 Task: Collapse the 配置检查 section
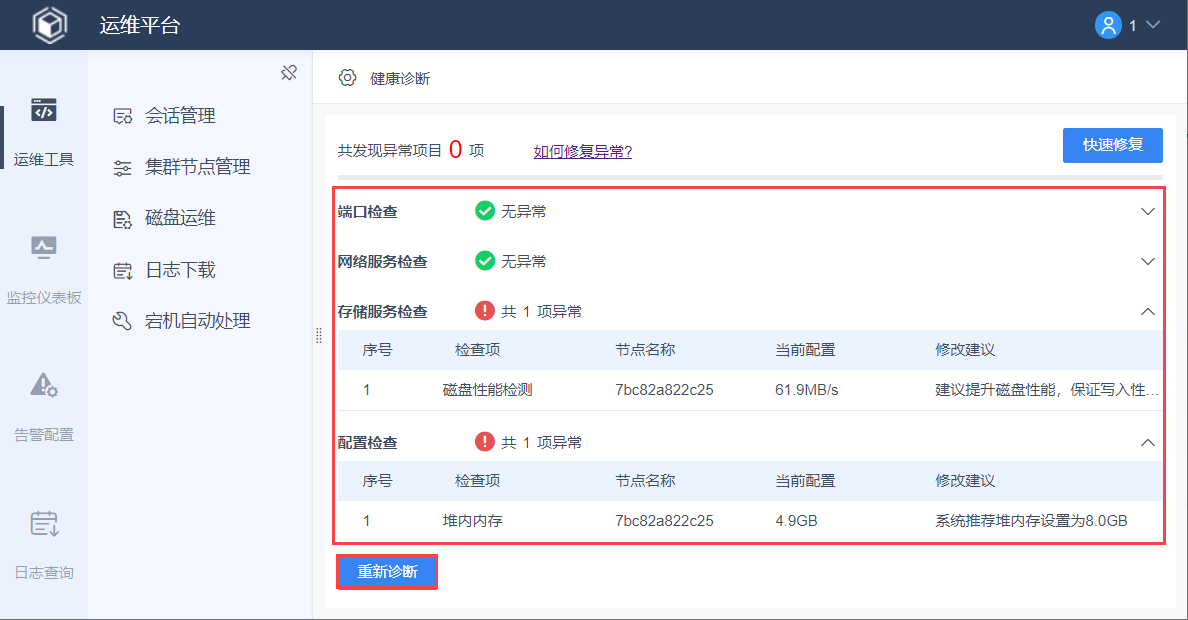pyautogui.click(x=1148, y=442)
